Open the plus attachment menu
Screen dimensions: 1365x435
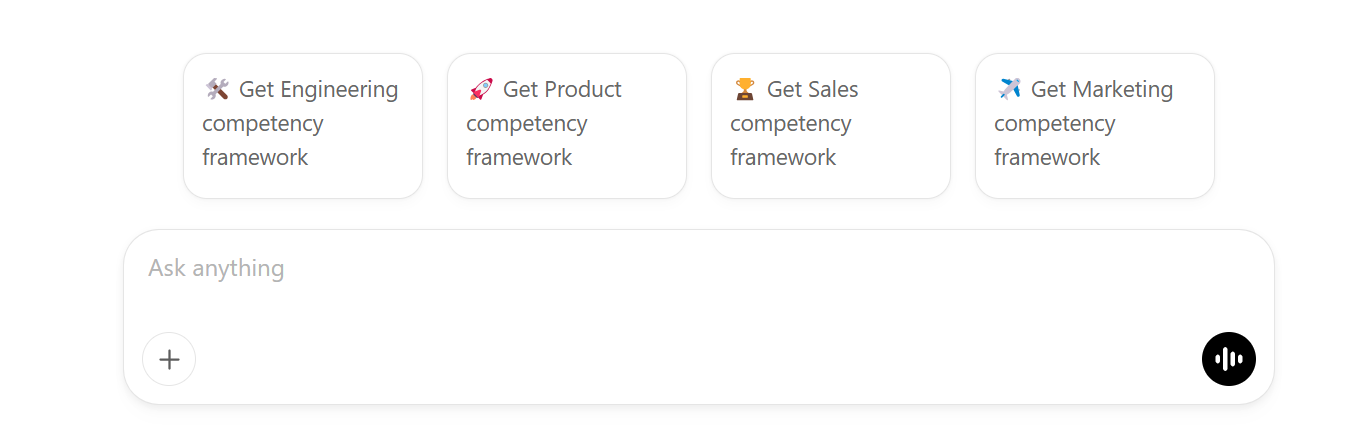tap(169, 359)
